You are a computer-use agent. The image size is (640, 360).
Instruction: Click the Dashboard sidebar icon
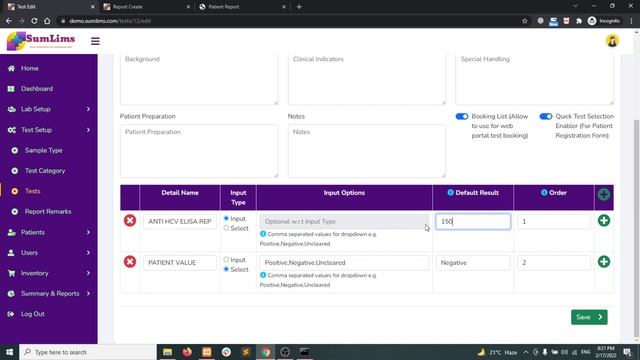pos(11,89)
